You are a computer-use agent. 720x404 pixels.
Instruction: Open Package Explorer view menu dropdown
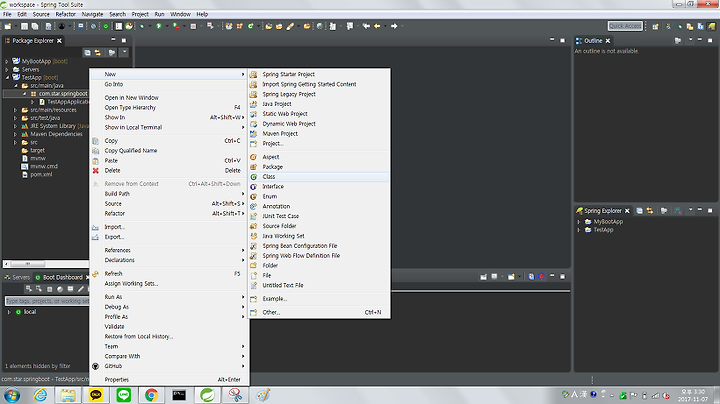click(124, 53)
